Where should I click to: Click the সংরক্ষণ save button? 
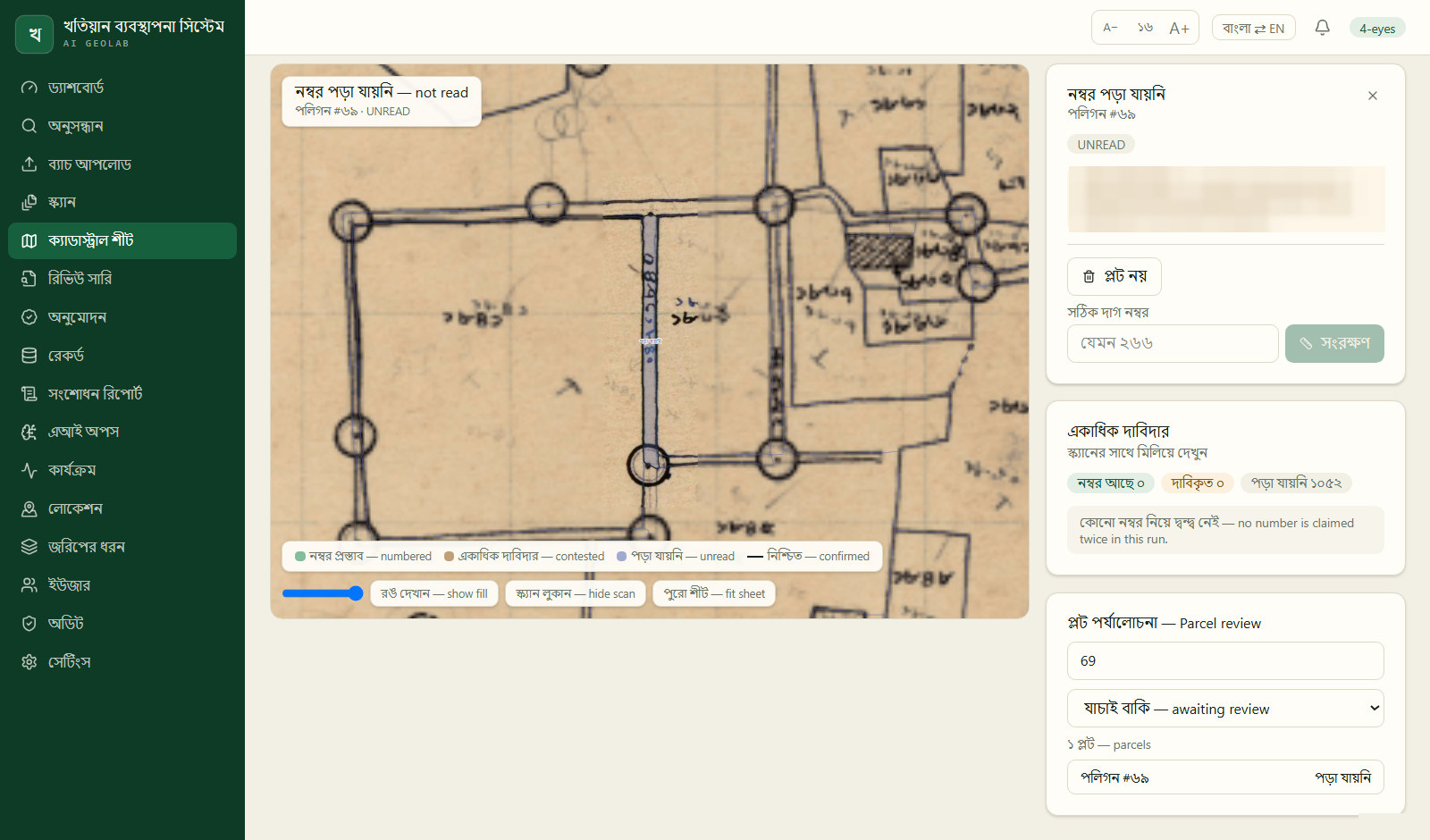click(x=1334, y=343)
